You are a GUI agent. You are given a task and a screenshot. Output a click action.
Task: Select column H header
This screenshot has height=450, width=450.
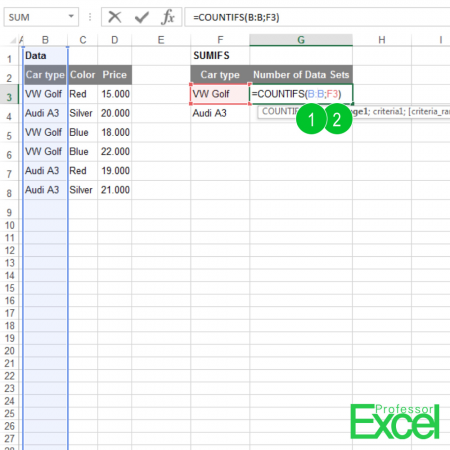[x=382, y=40]
